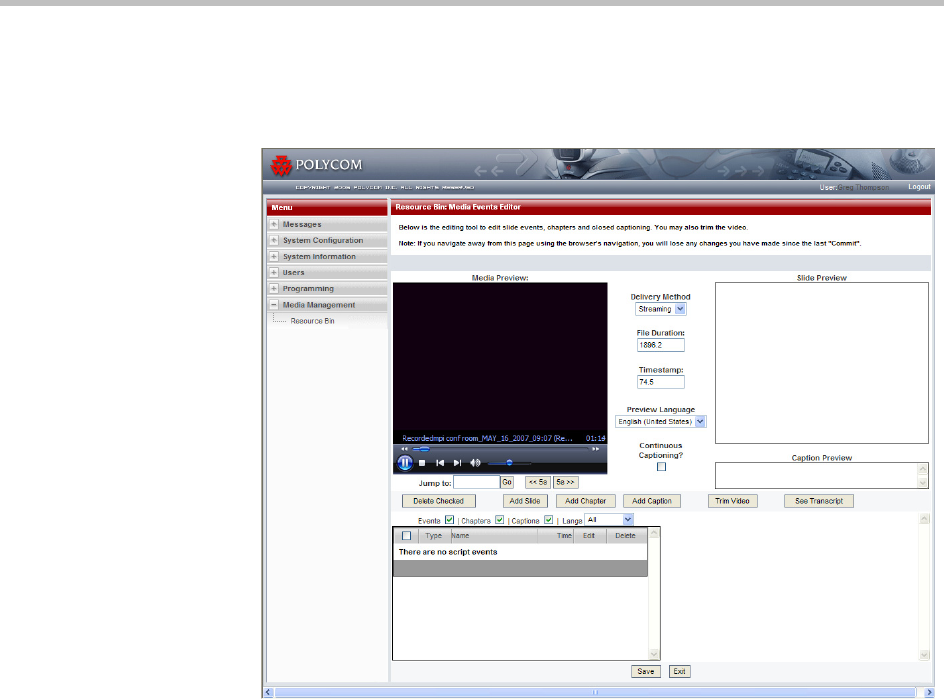The image size is (944, 699).
Task: Click the File Duration field
Action: point(660,345)
